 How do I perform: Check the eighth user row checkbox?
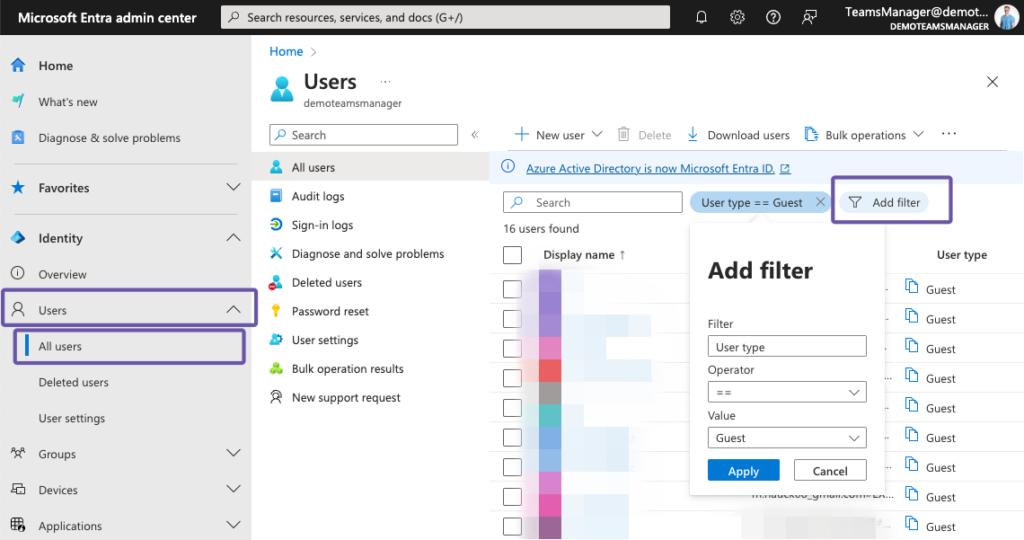[513, 497]
